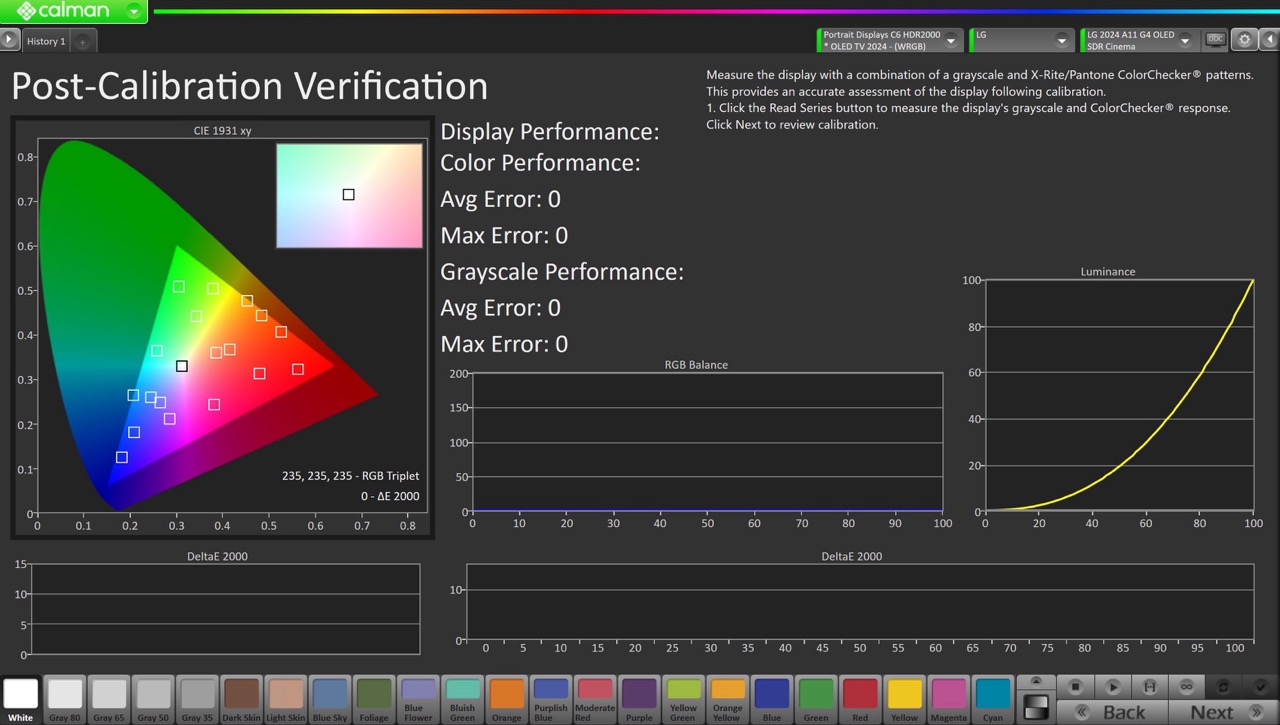The height and width of the screenshot is (725, 1280).
Task: Select the Blue patch
Action: tap(771, 699)
